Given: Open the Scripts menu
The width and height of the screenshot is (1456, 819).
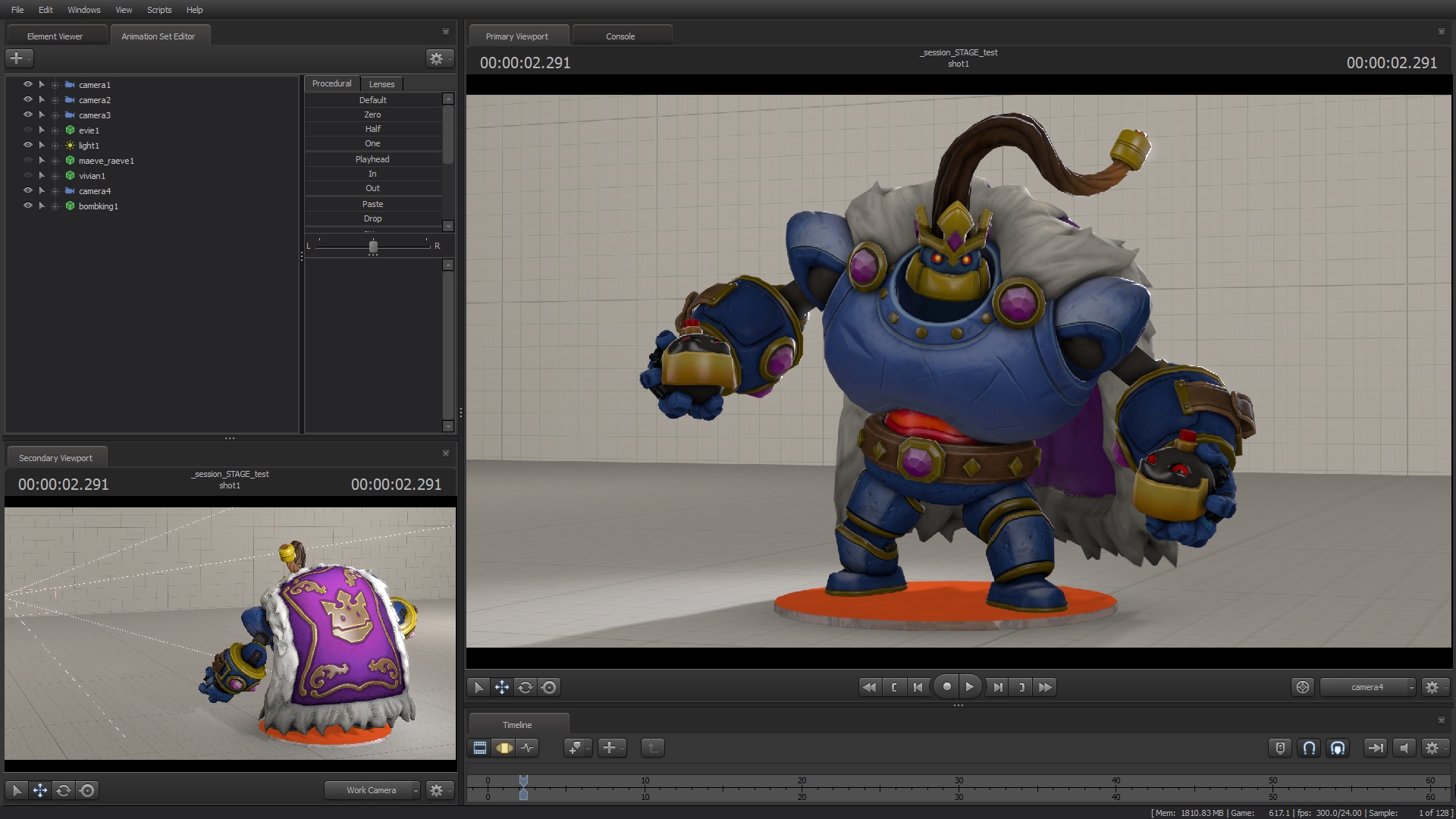Looking at the screenshot, I should (x=159, y=10).
